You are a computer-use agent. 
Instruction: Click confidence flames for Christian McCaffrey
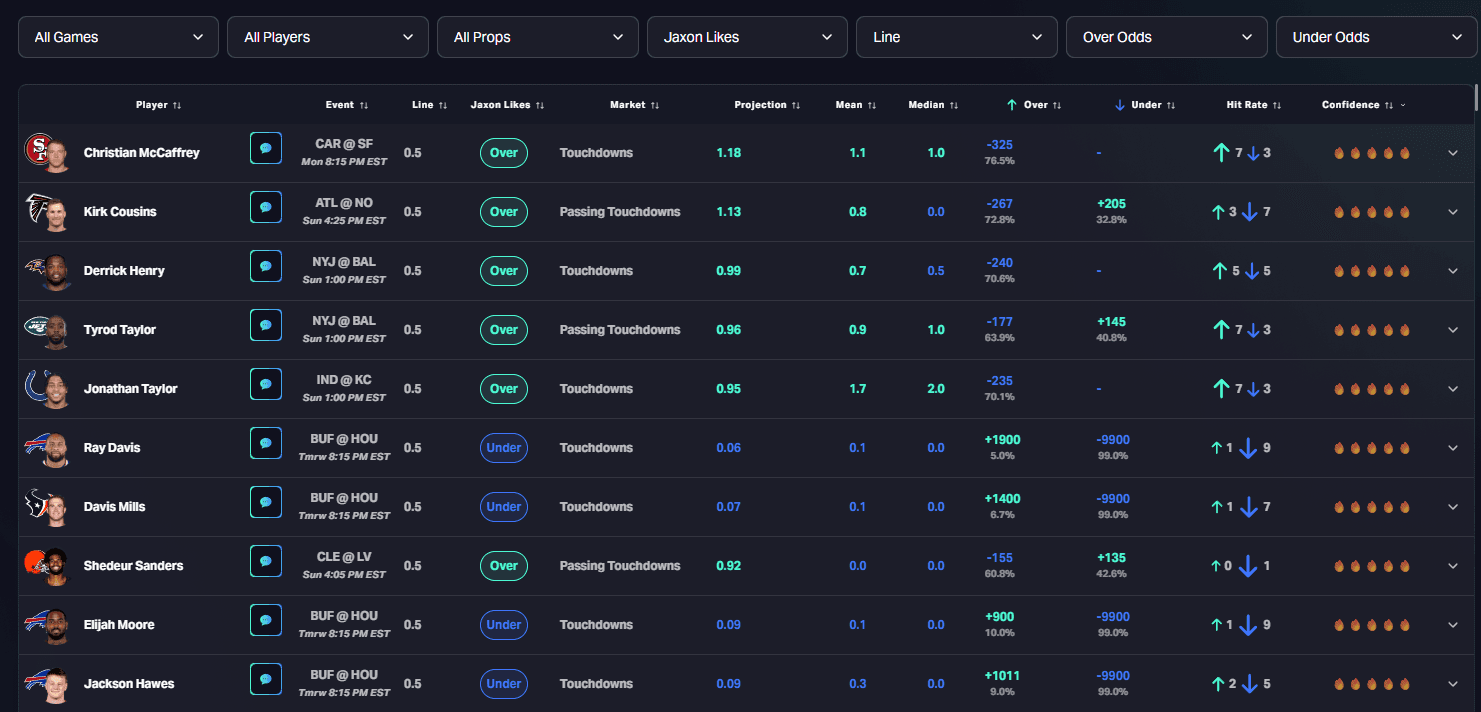(x=1371, y=153)
